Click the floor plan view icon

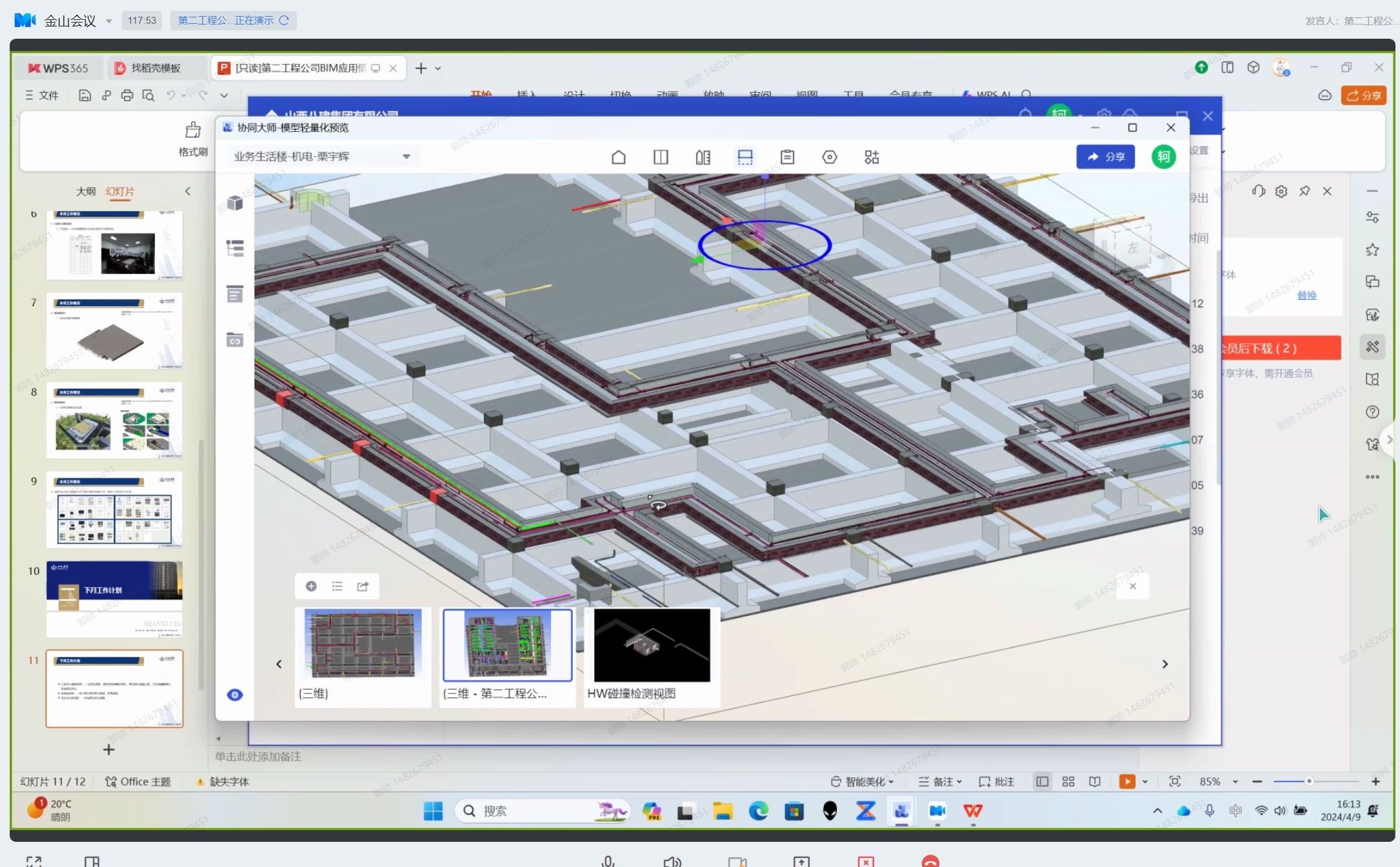tap(745, 157)
